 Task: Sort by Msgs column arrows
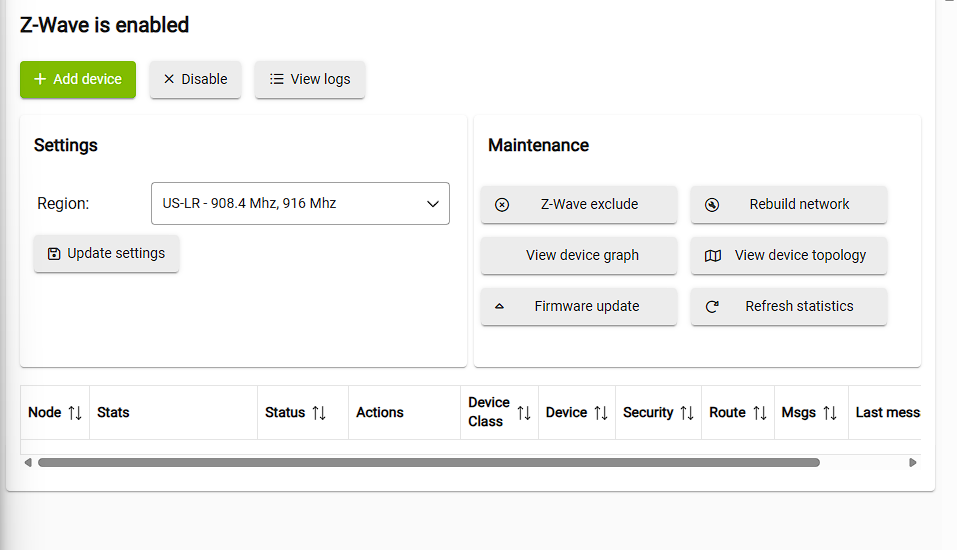(x=830, y=413)
